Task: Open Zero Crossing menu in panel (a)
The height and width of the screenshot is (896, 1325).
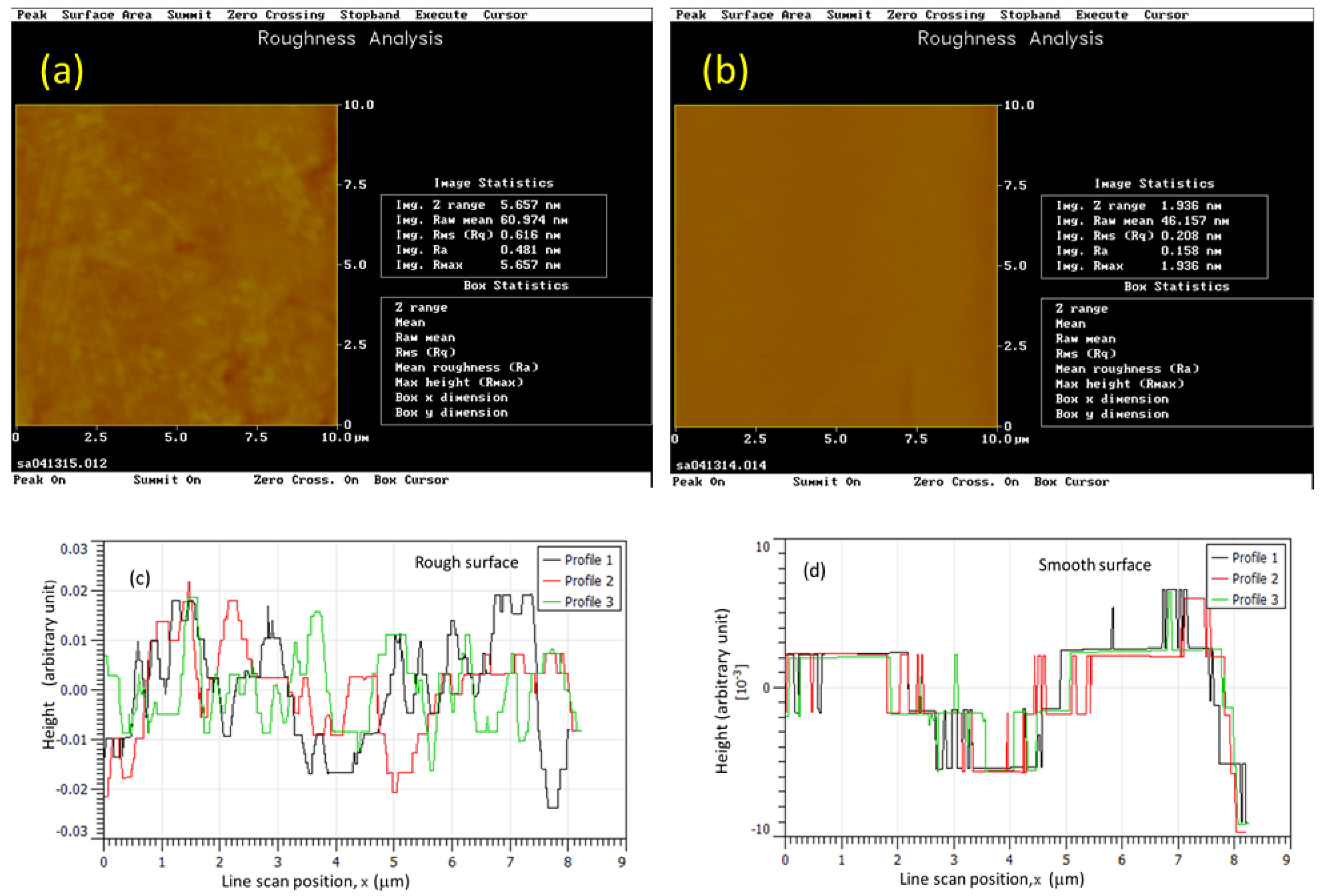Action: [x=276, y=15]
